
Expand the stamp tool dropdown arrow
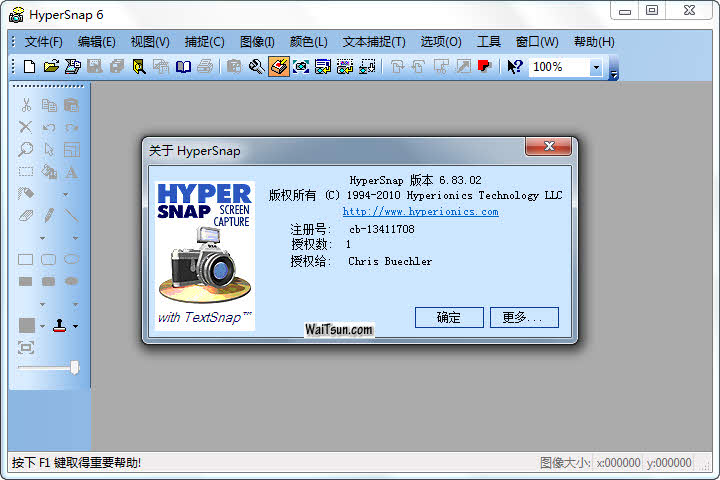(75, 326)
